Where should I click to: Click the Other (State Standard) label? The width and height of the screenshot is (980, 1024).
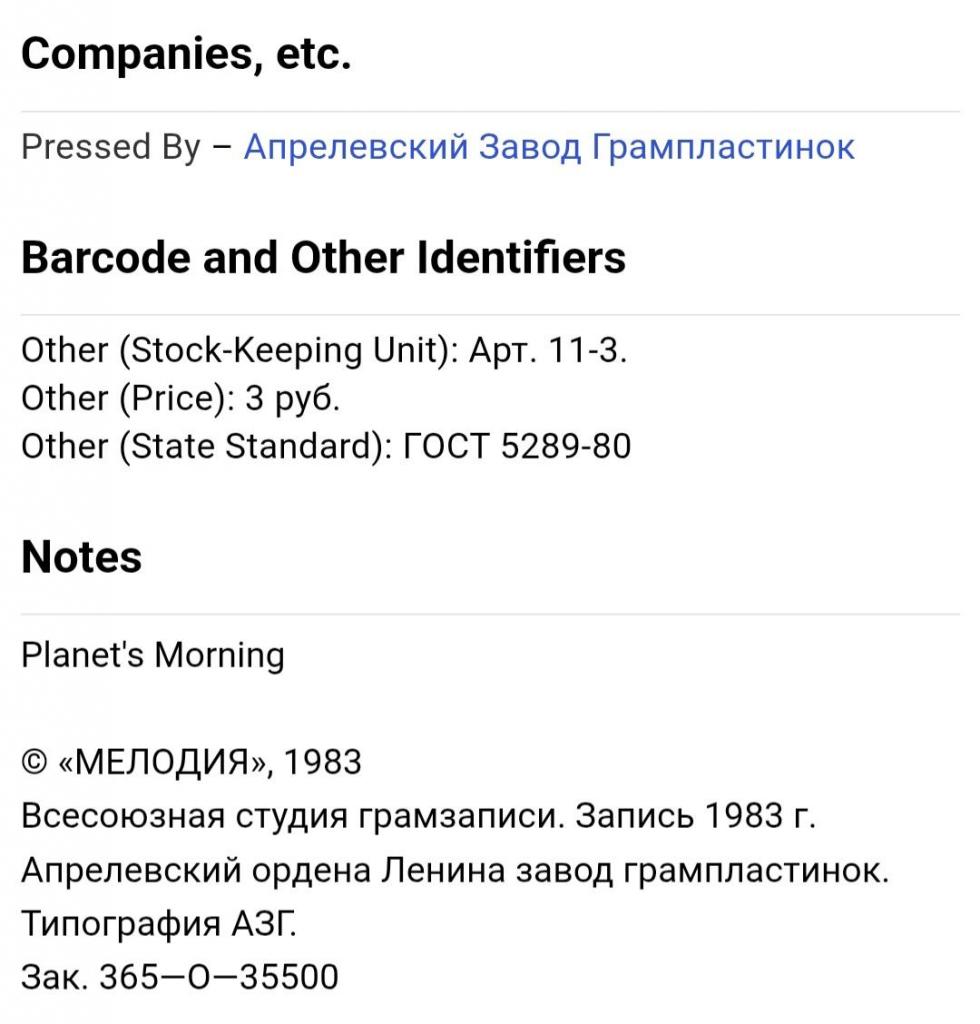point(206,446)
